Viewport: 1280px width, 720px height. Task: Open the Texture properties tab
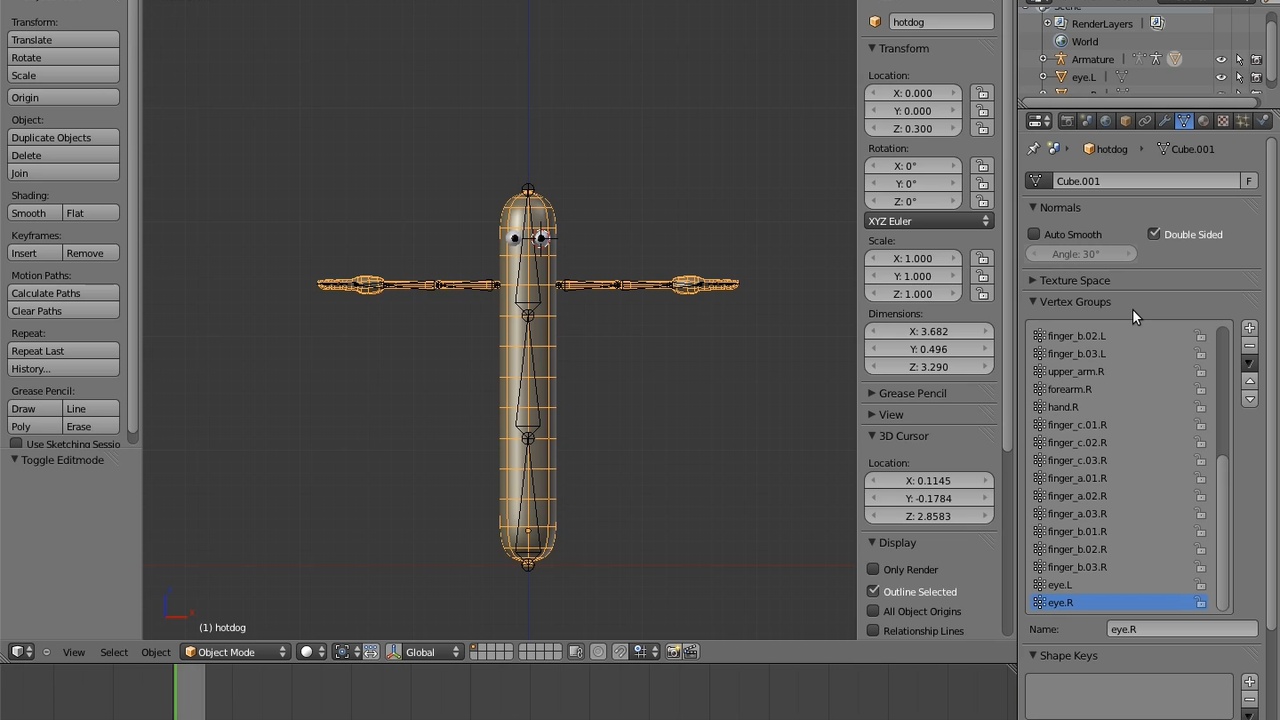(1223, 121)
